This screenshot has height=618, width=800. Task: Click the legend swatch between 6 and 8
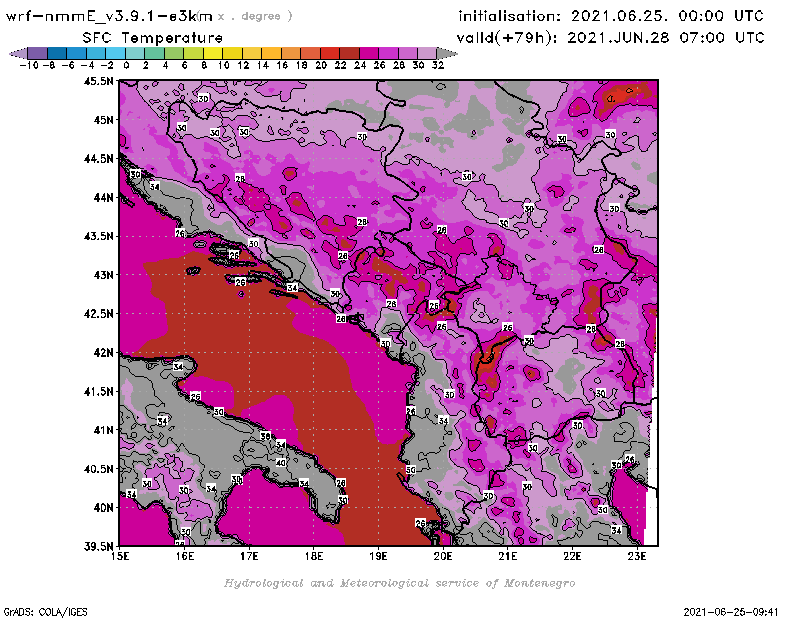tap(193, 53)
